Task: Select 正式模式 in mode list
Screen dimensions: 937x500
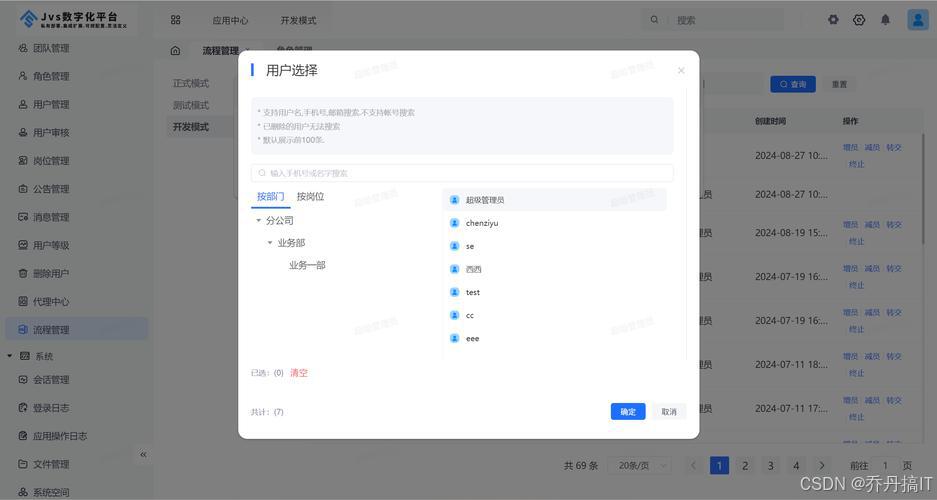Action: [191, 83]
